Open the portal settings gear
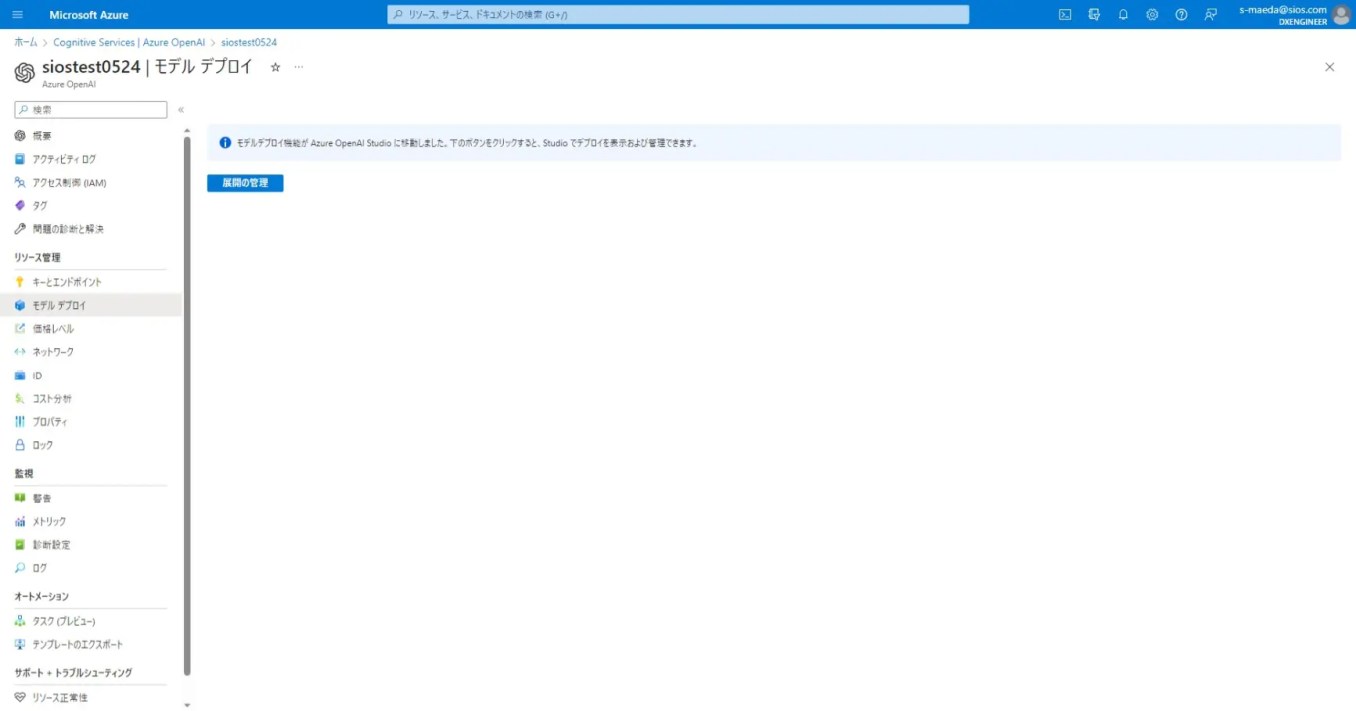The width and height of the screenshot is (1356, 711). (x=1152, y=14)
